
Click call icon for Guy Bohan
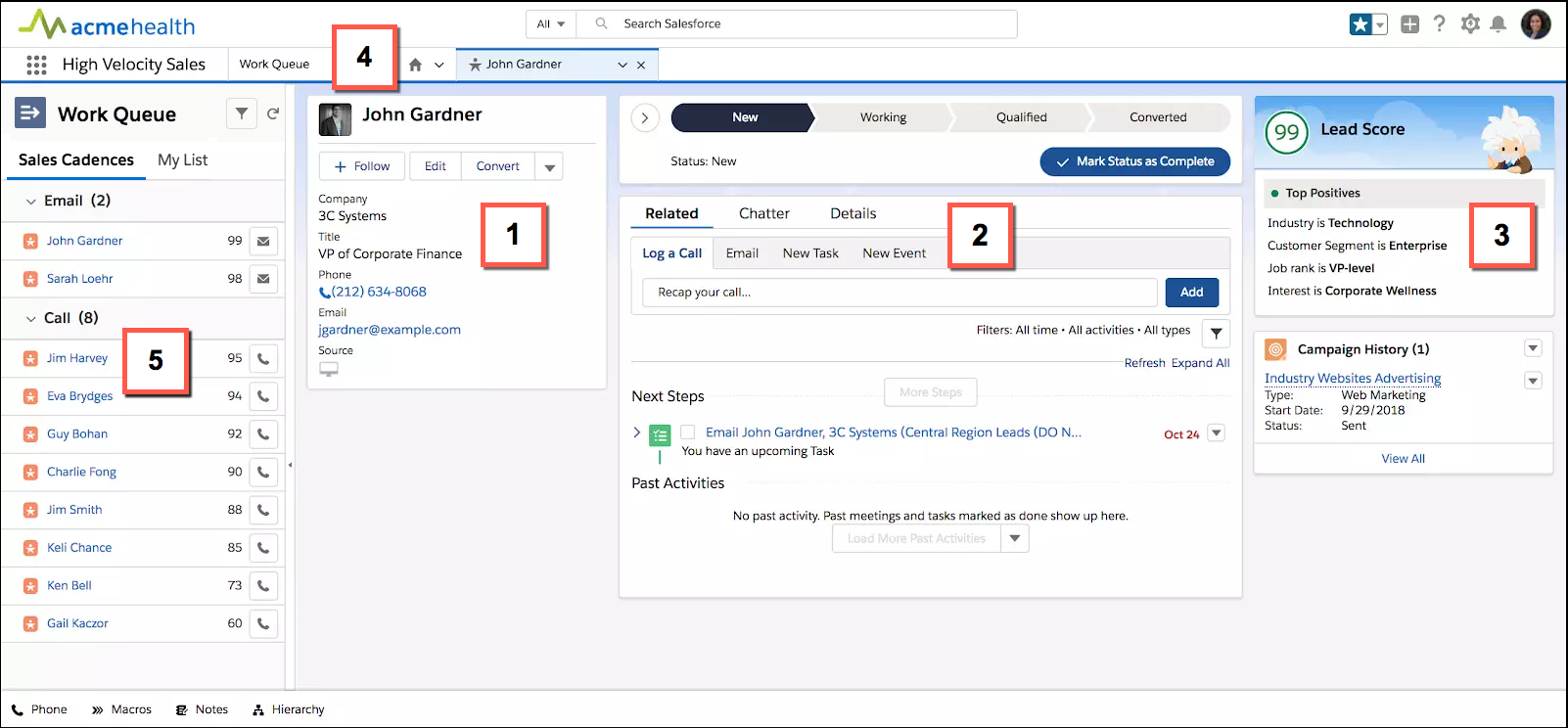[263, 433]
